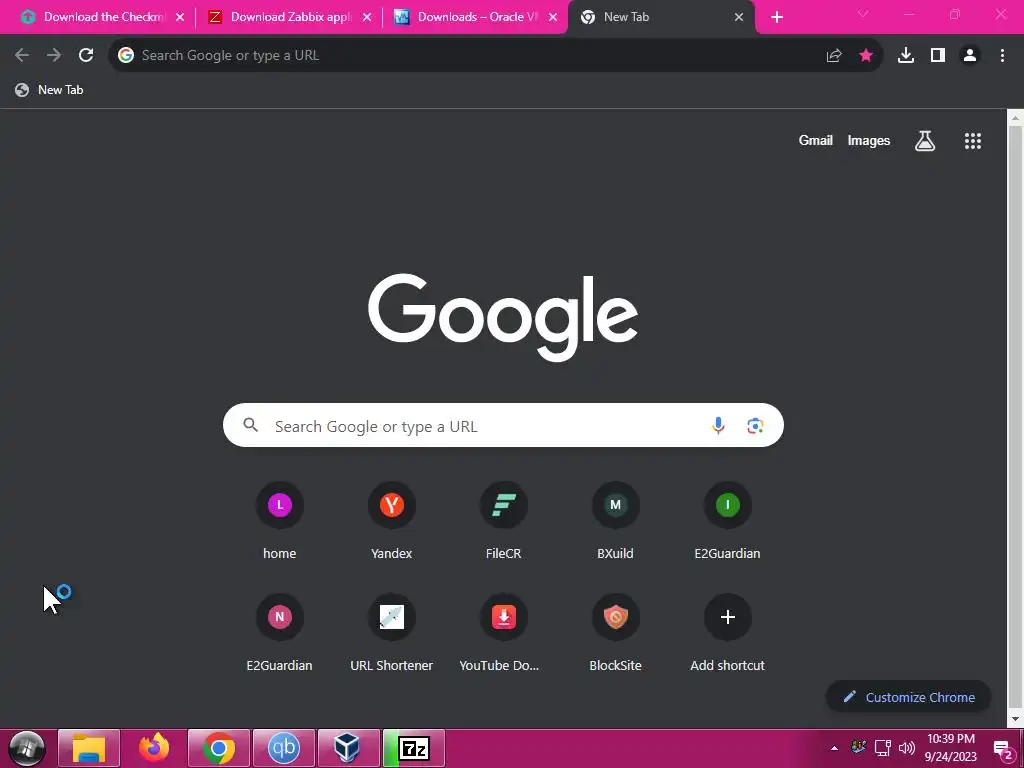Open VirtualBox from the taskbar
The height and width of the screenshot is (768, 1024).
tap(348, 748)
